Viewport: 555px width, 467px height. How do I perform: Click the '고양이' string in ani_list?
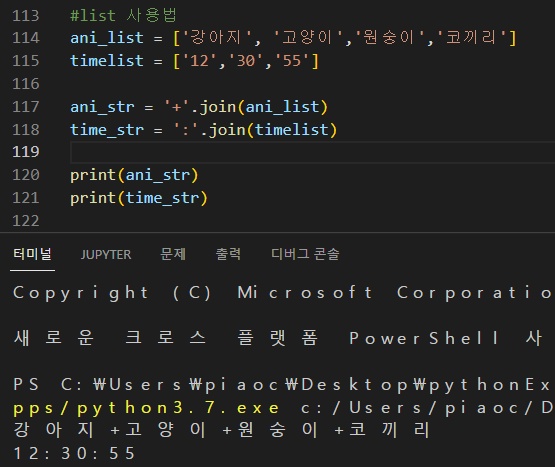point(308,38)
